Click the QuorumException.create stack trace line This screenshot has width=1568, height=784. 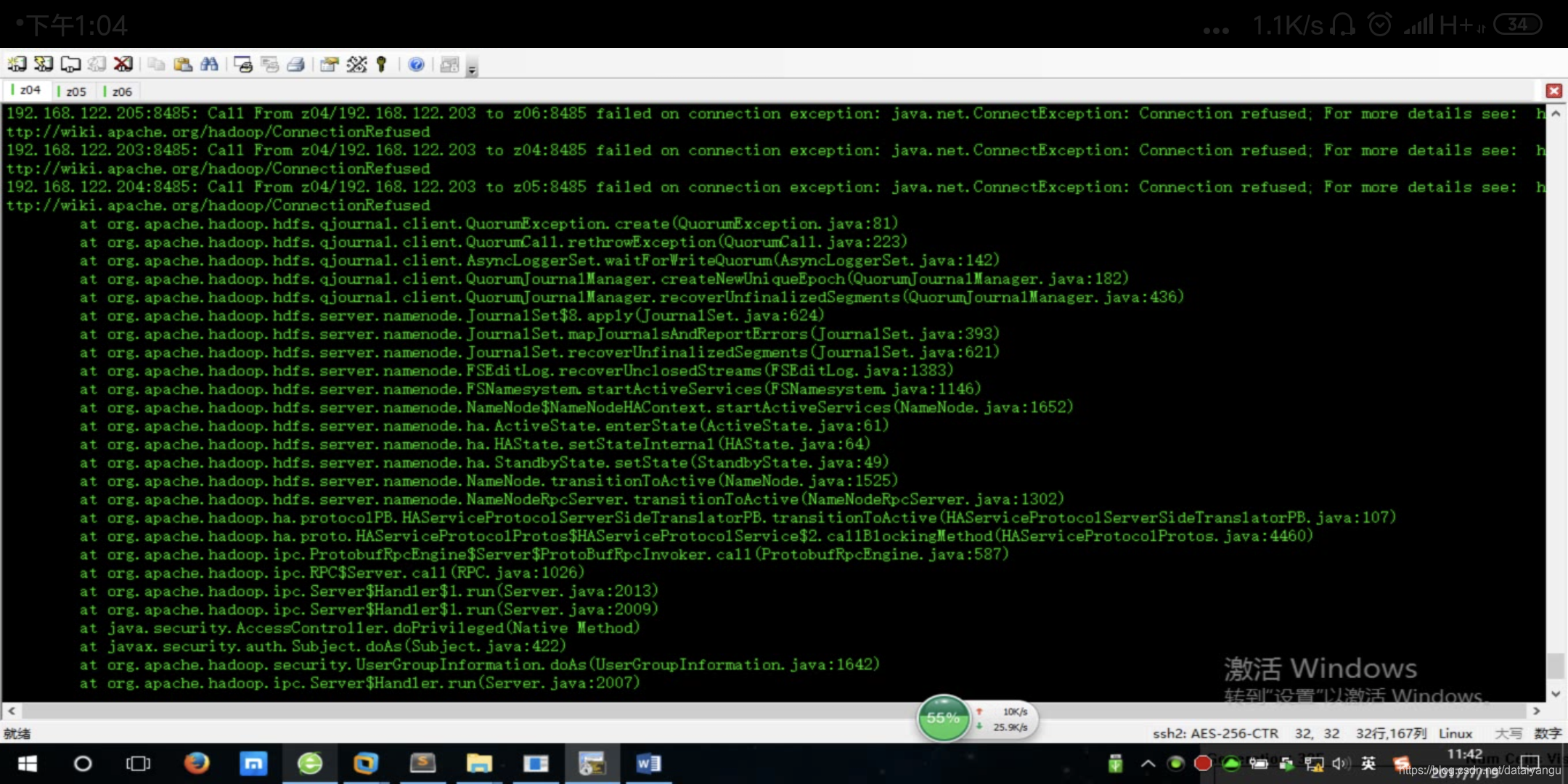(x=489, y=224)
